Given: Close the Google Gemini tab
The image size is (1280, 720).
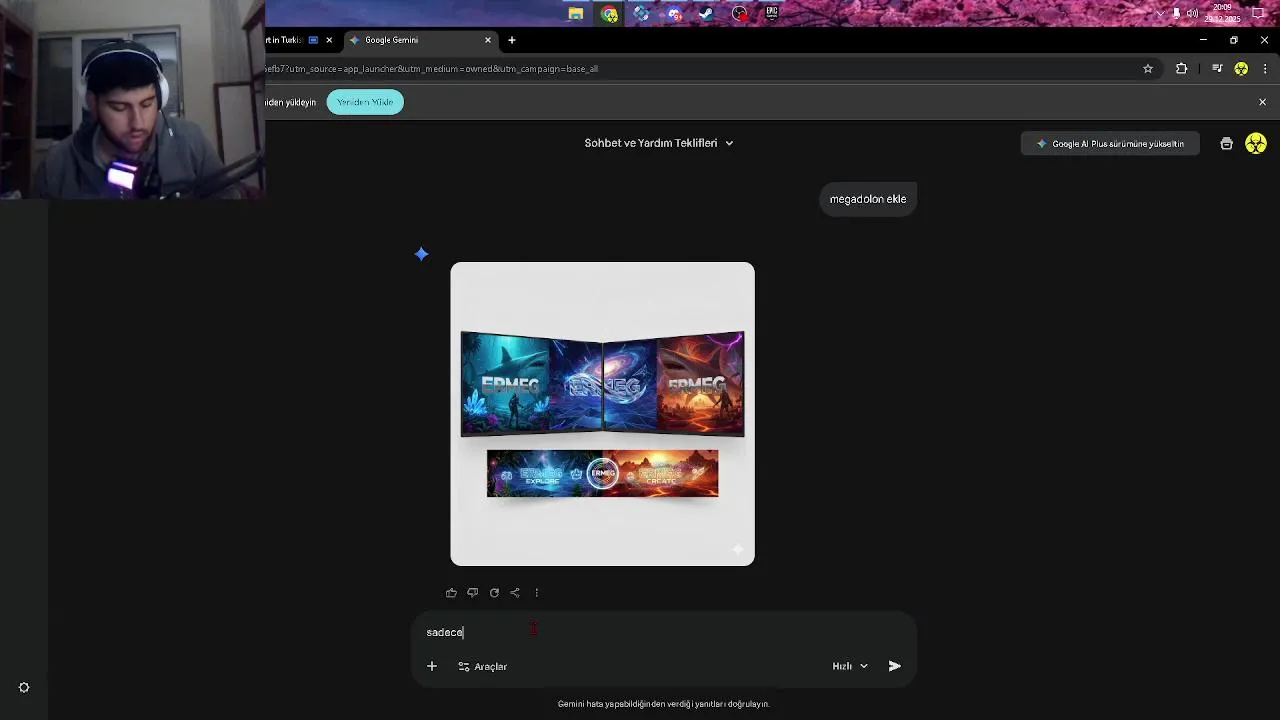Looking at the screenshot, I should click(488, 40).
